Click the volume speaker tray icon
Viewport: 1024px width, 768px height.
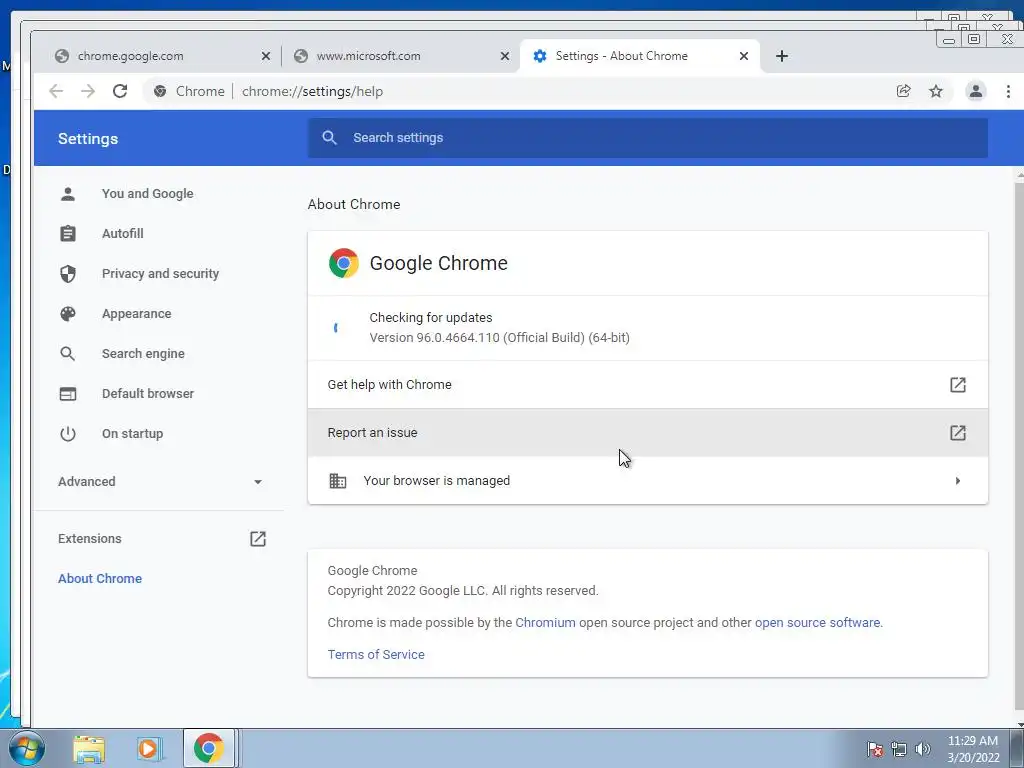point(922,749)
